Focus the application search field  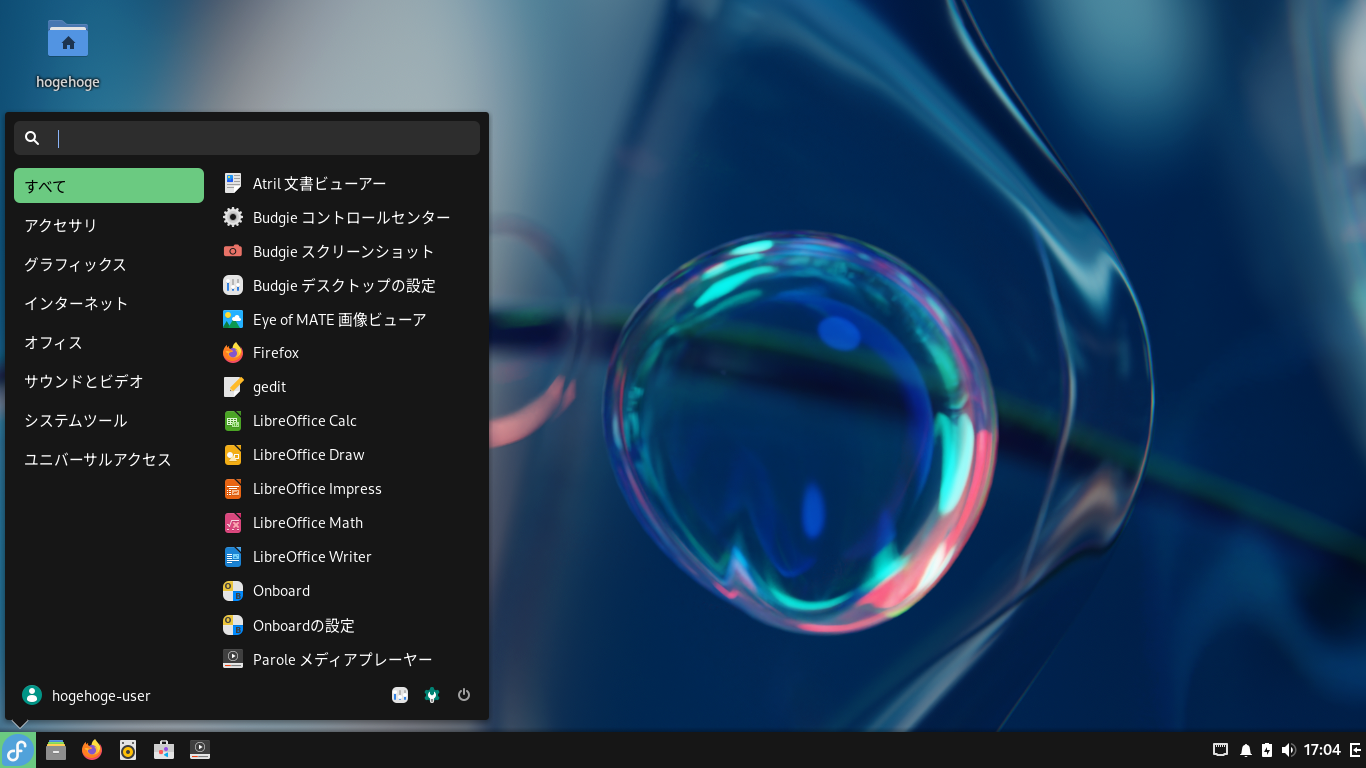(x=247, y=138)
